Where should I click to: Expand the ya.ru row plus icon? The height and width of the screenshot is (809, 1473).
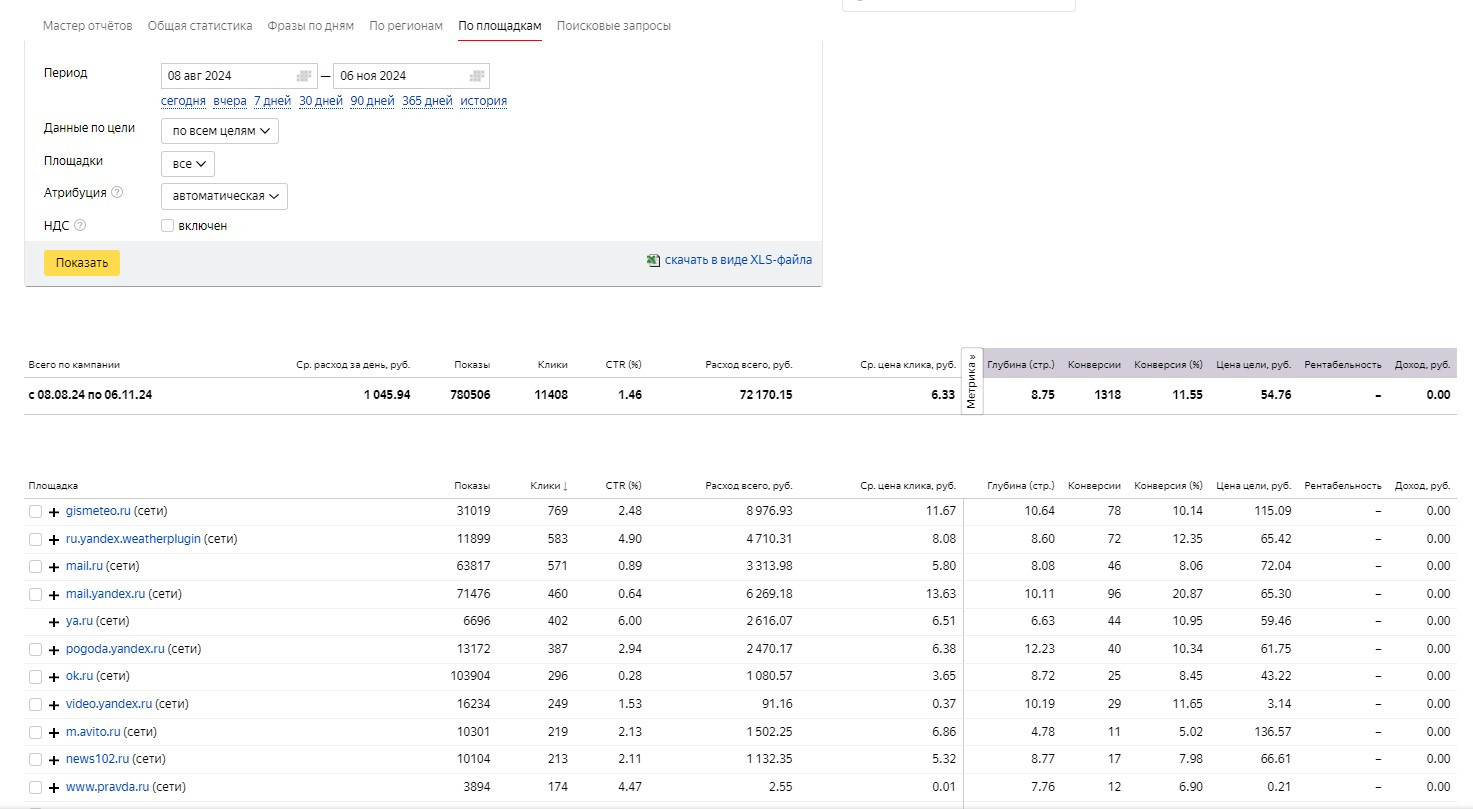(54, 622)
